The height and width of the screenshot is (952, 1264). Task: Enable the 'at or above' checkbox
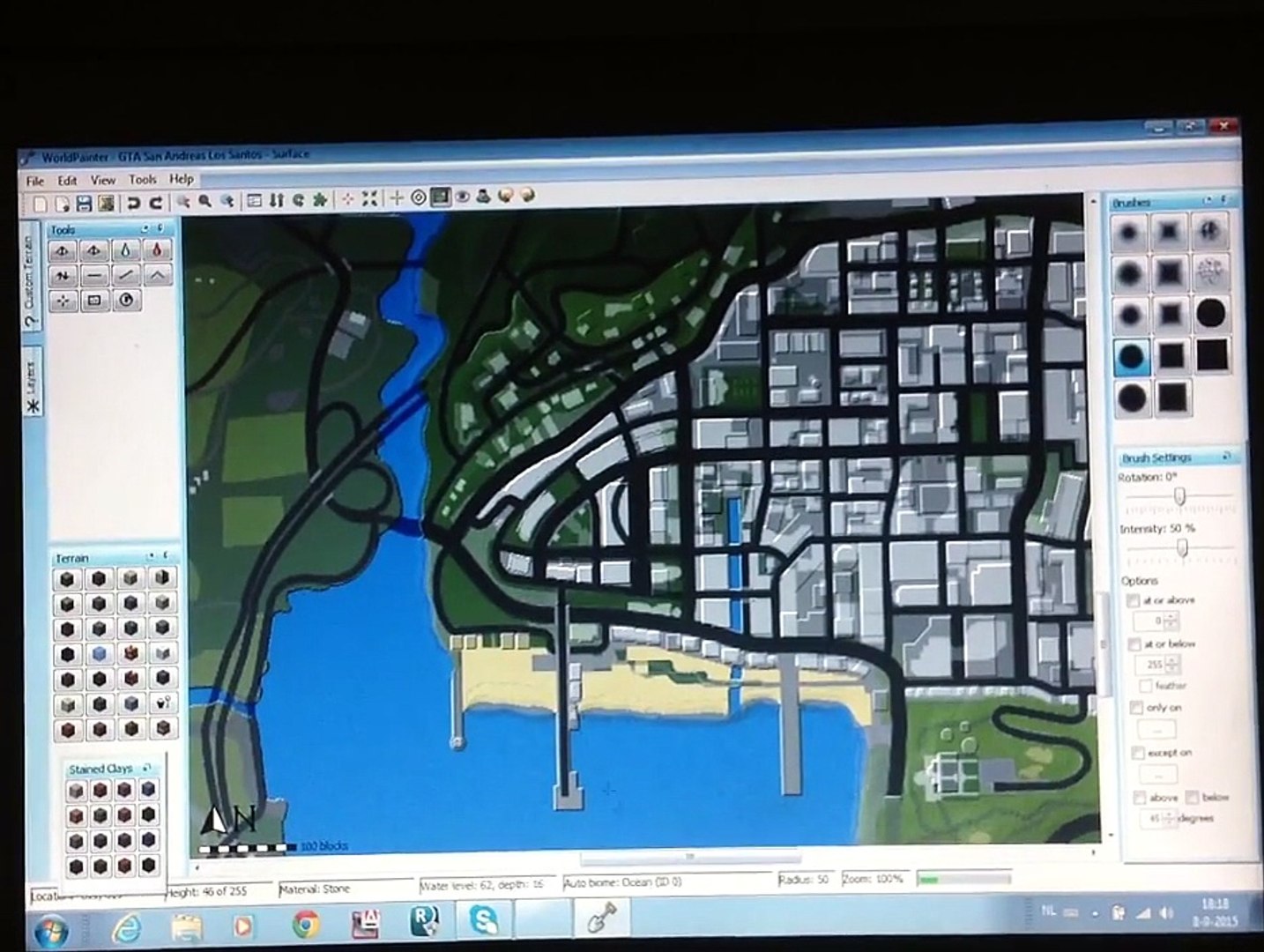click(1134, 601)
